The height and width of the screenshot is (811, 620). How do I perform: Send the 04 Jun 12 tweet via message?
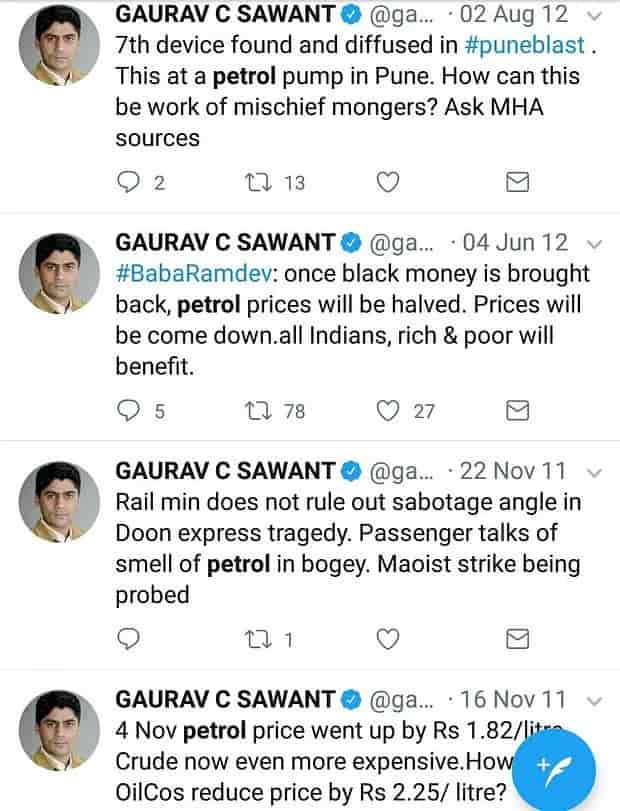518,409
